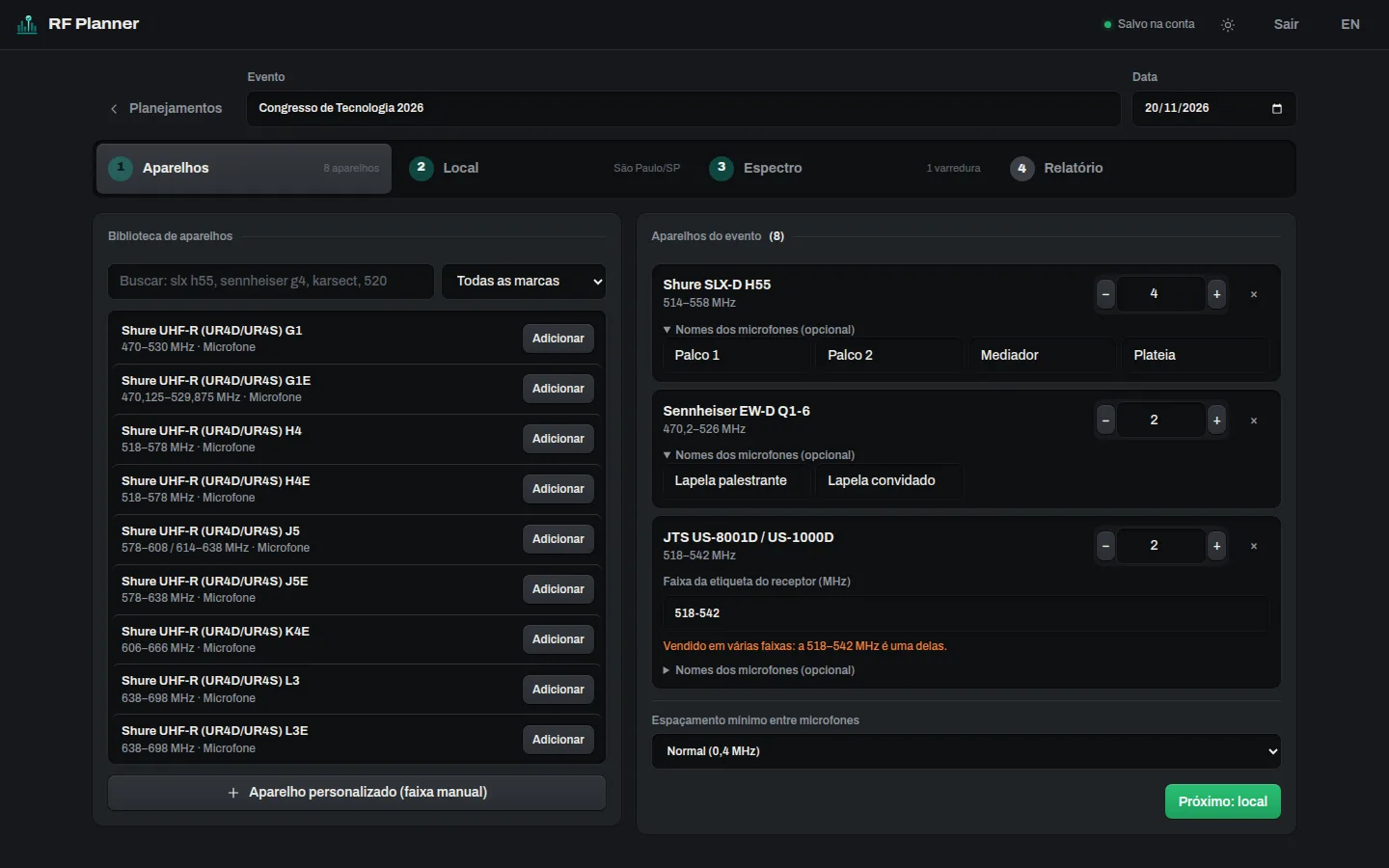Click Sennheiser EW-D quantity field showing 2

point(1161,420)
